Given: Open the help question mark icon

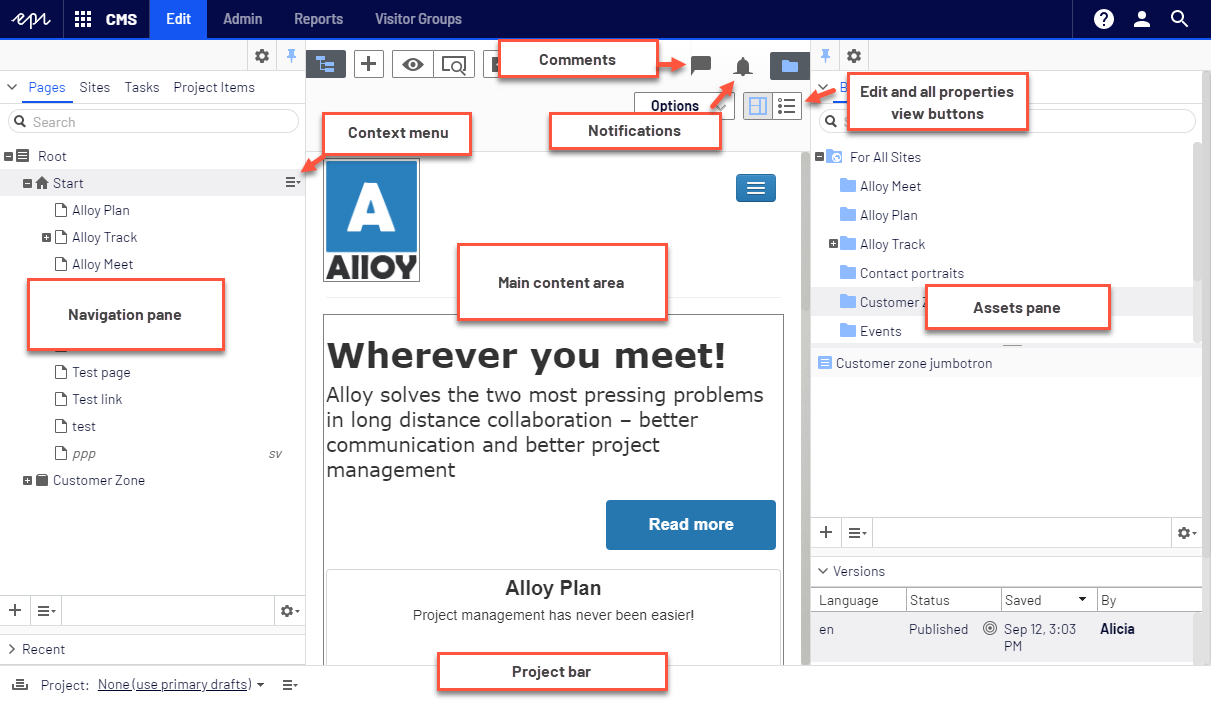Looking at the screenshot, I should click(x=1104, y=19).
